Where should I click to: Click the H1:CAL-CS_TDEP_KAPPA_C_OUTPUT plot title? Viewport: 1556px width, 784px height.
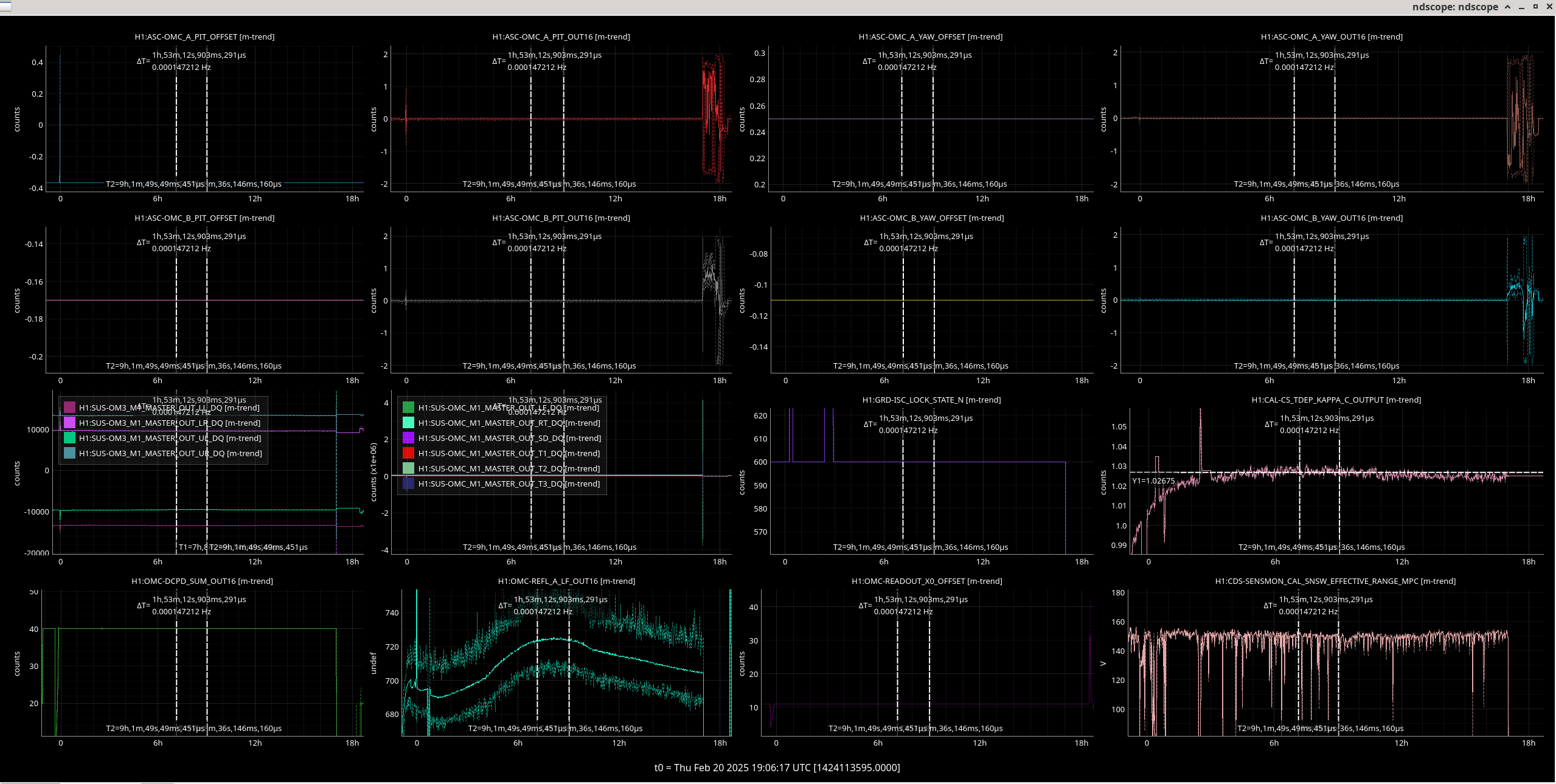(1336, 400)
